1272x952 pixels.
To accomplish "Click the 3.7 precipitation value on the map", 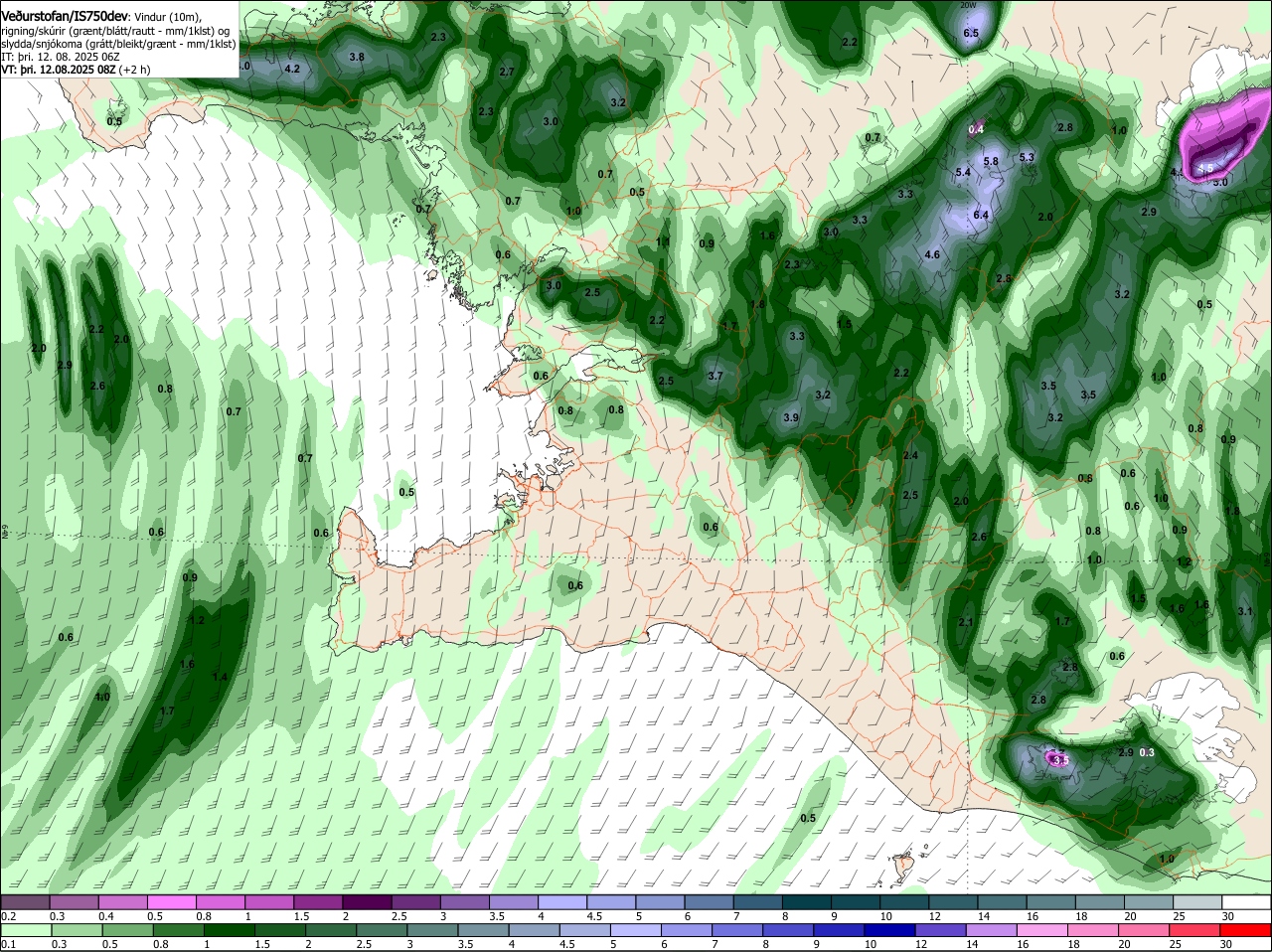I will pos(715,376).
